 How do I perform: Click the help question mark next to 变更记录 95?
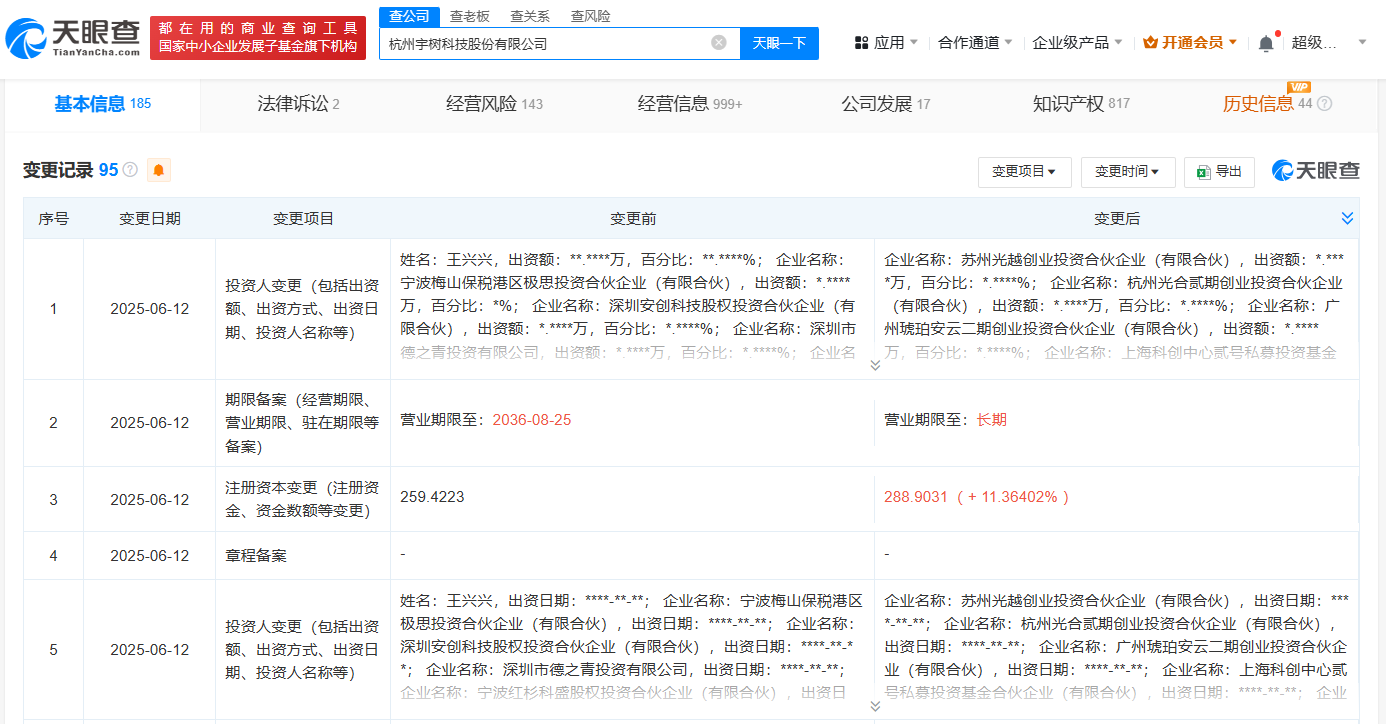[x=130, y=171]
